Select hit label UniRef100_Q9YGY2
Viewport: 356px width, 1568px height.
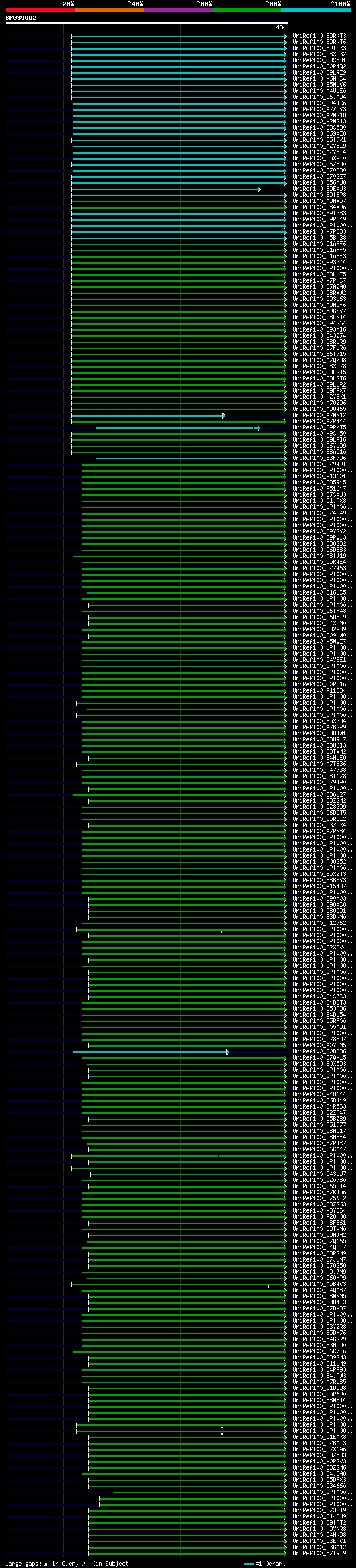319,531
